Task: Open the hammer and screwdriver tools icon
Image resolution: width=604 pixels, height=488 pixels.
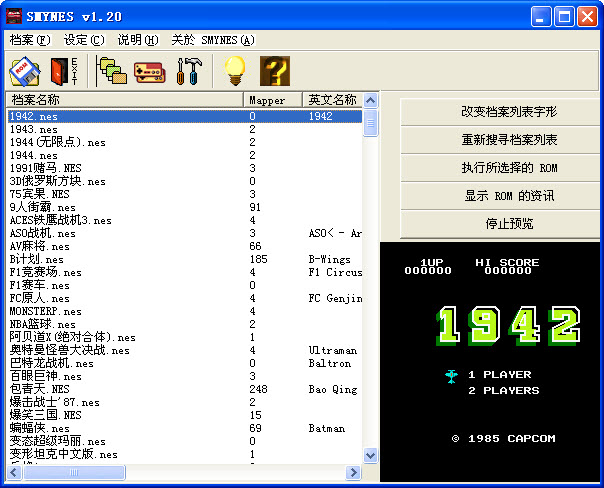Action: [188, 71]
